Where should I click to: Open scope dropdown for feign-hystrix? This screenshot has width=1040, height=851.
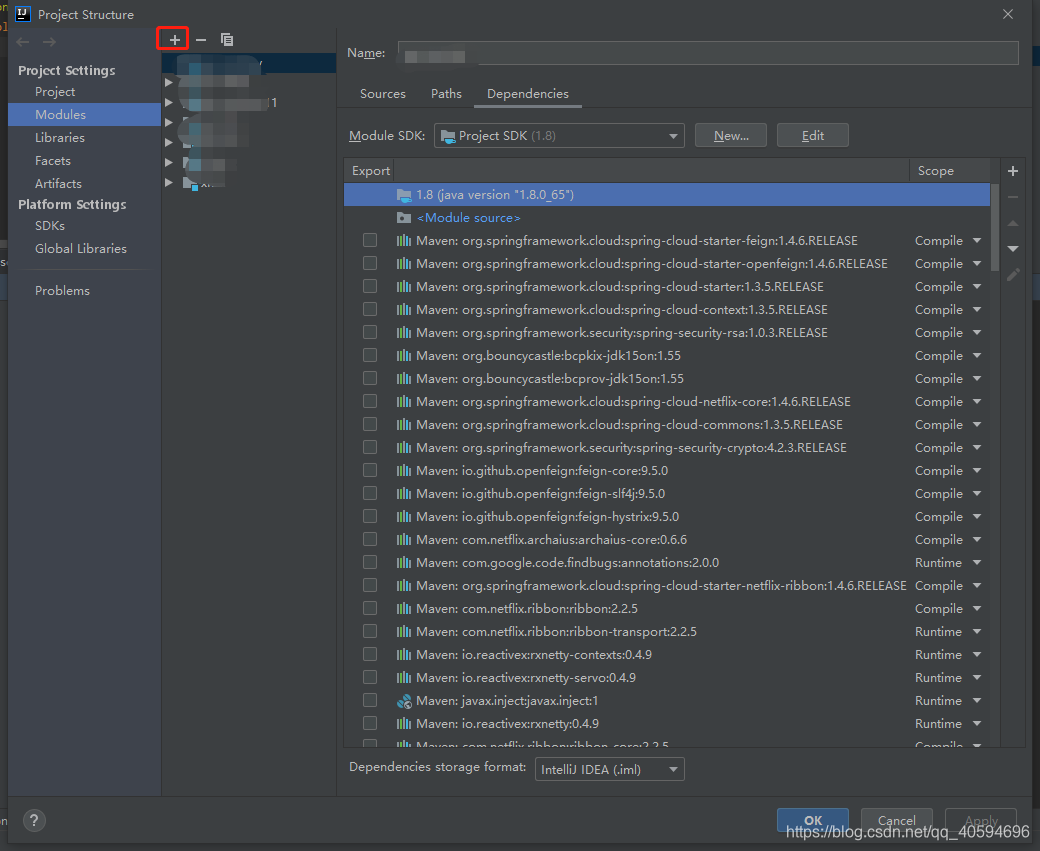click(977, 517)
